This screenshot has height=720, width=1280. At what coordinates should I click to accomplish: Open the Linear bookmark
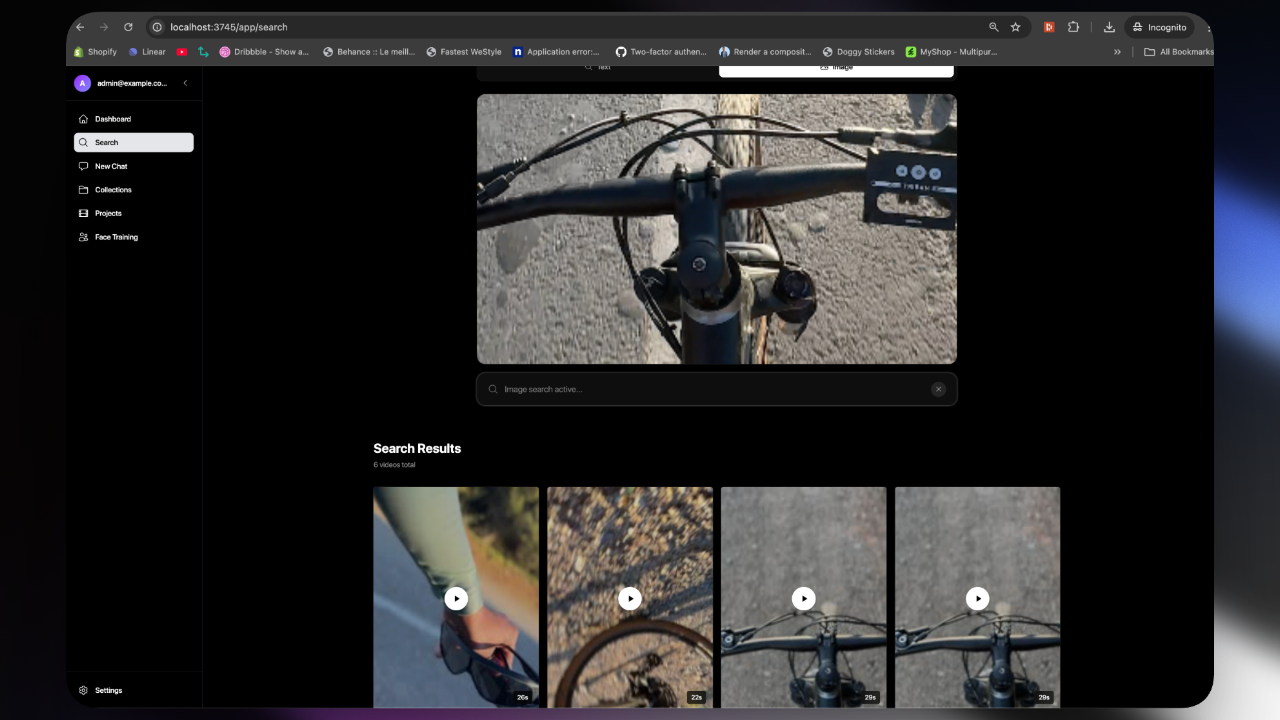147,52
